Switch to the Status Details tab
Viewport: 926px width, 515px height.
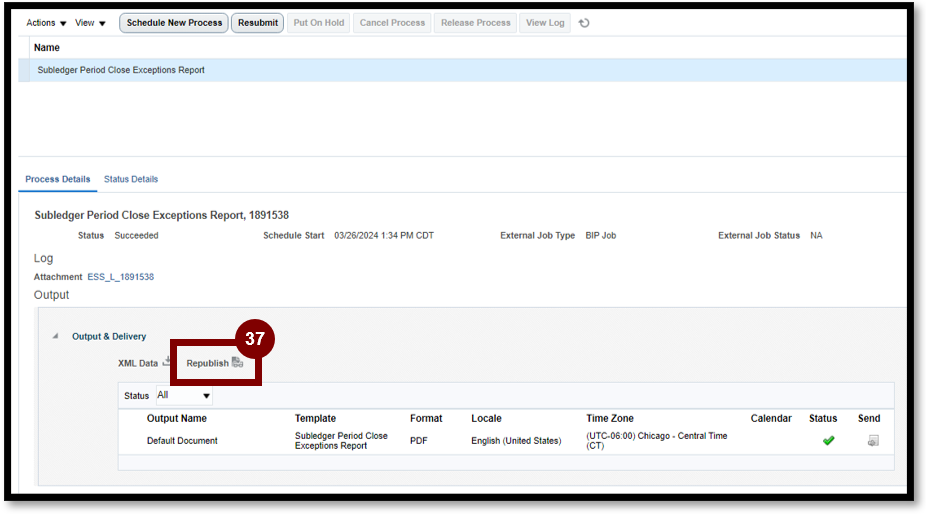131,179
